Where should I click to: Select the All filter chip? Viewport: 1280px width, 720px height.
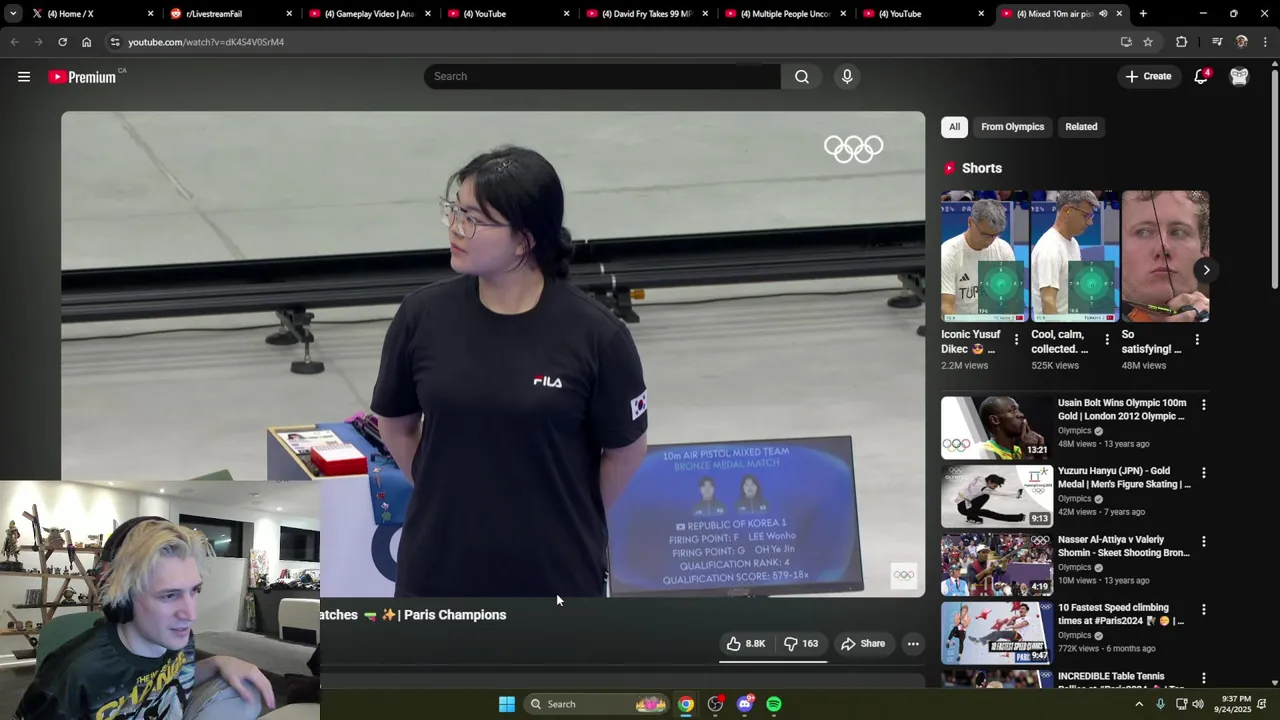954,127
